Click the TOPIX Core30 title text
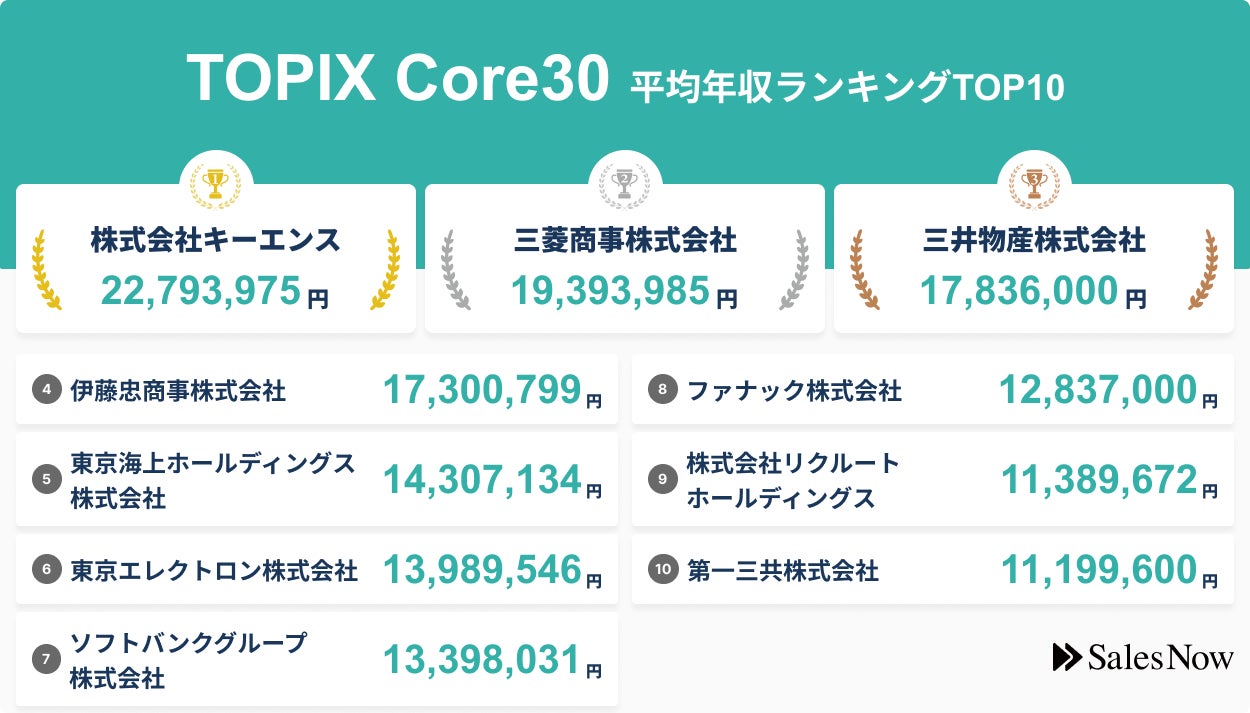This screenshot has width=1250, height=713. coord(397,77)
